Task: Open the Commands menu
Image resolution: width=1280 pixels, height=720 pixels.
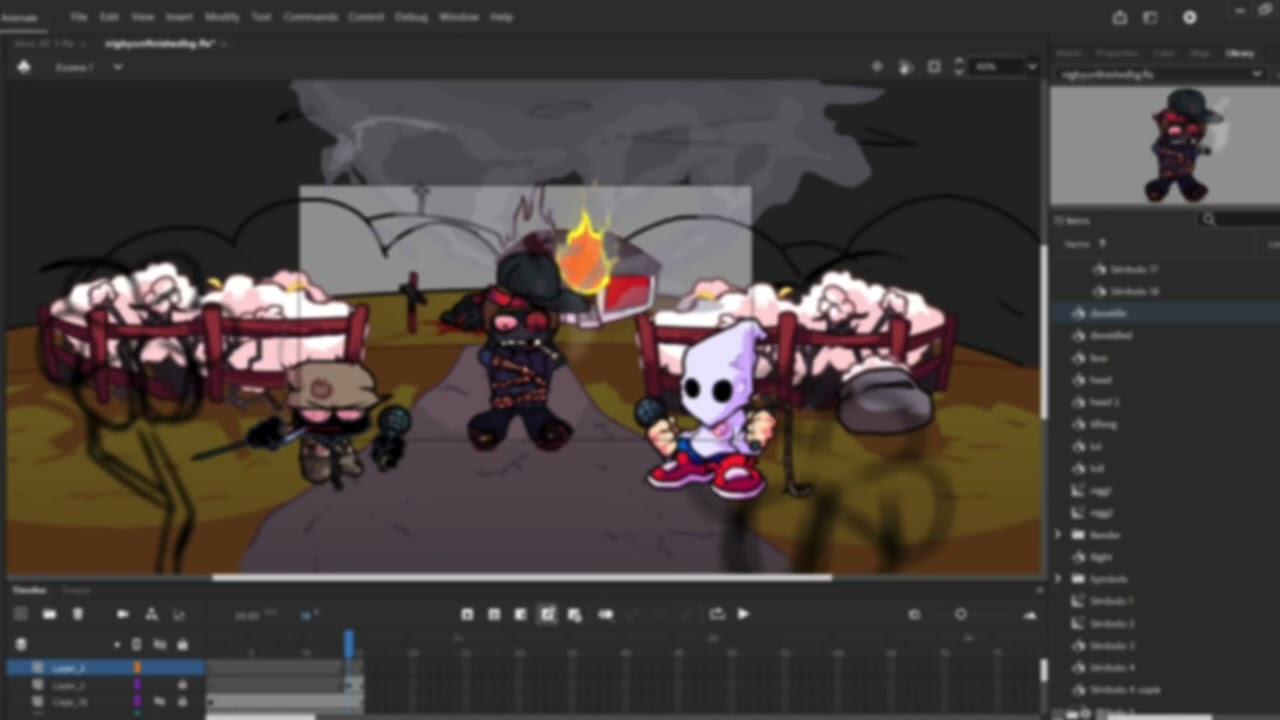Action: (310, 17)
